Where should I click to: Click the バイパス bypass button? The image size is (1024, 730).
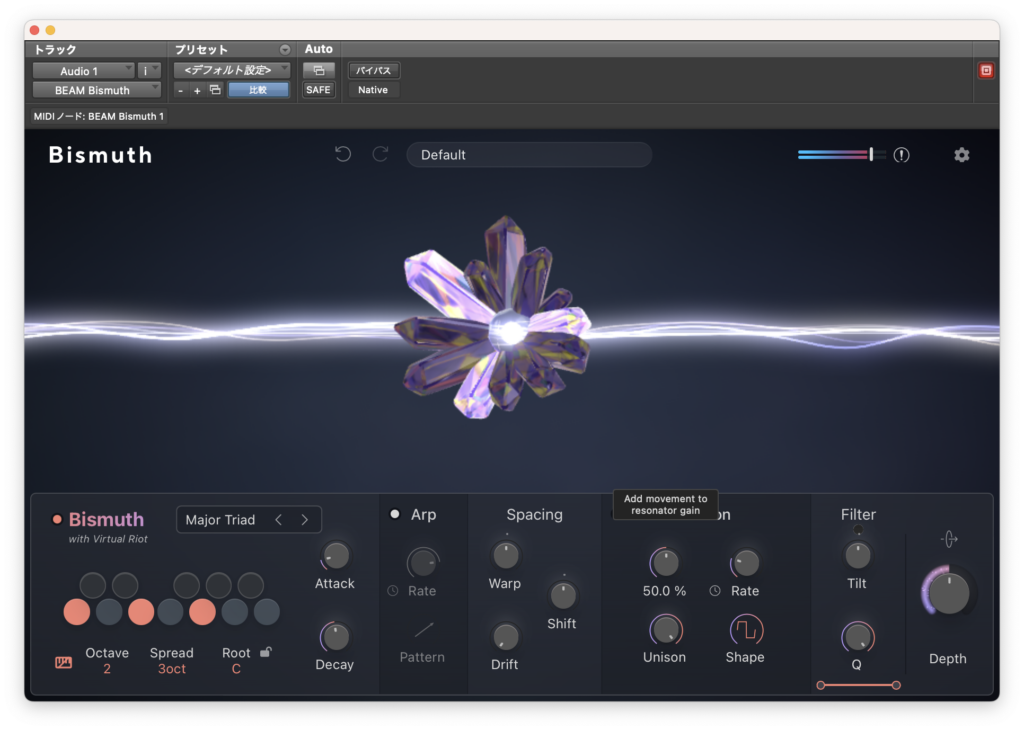374,70
